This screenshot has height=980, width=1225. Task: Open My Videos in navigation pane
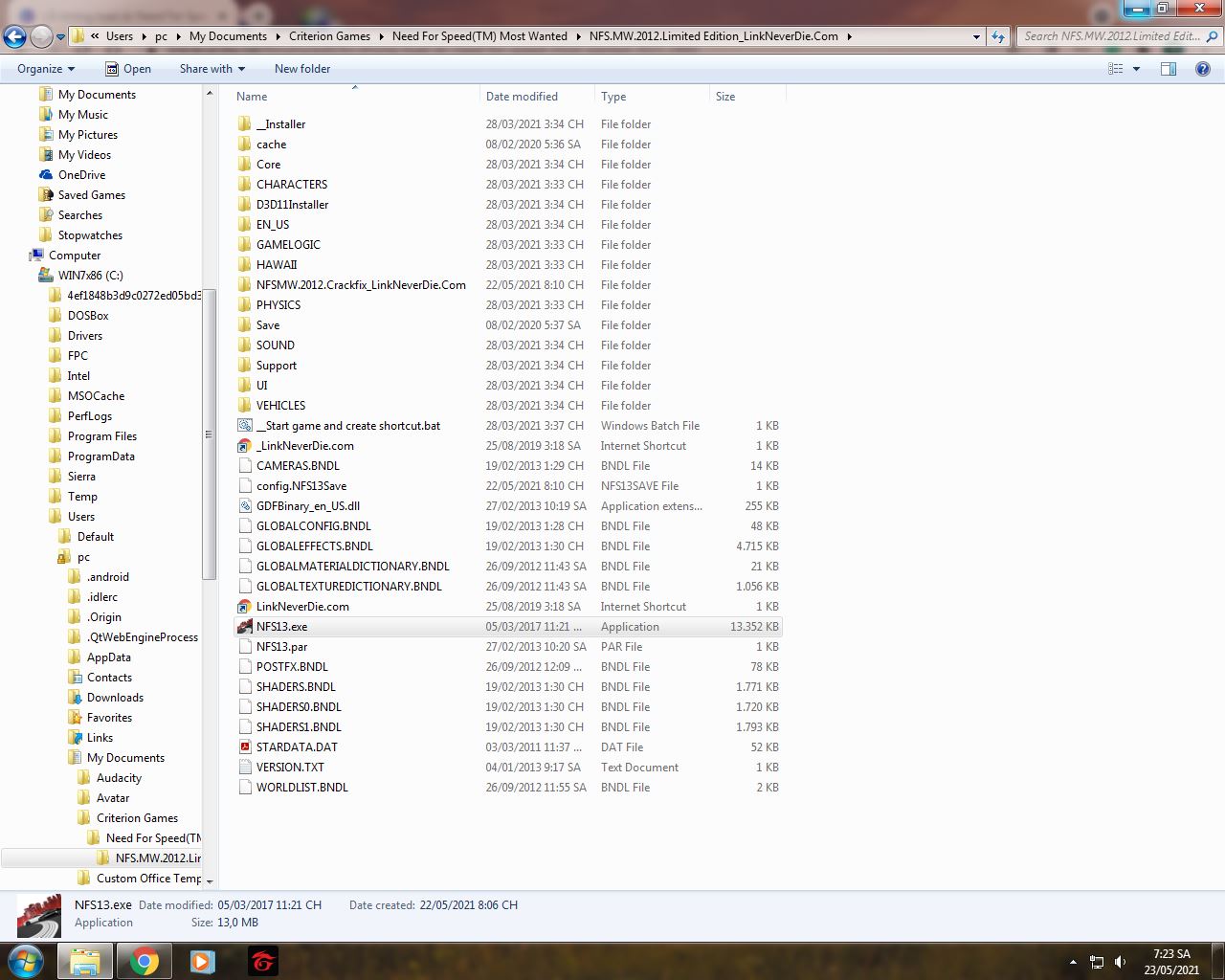tap(84, 155)
